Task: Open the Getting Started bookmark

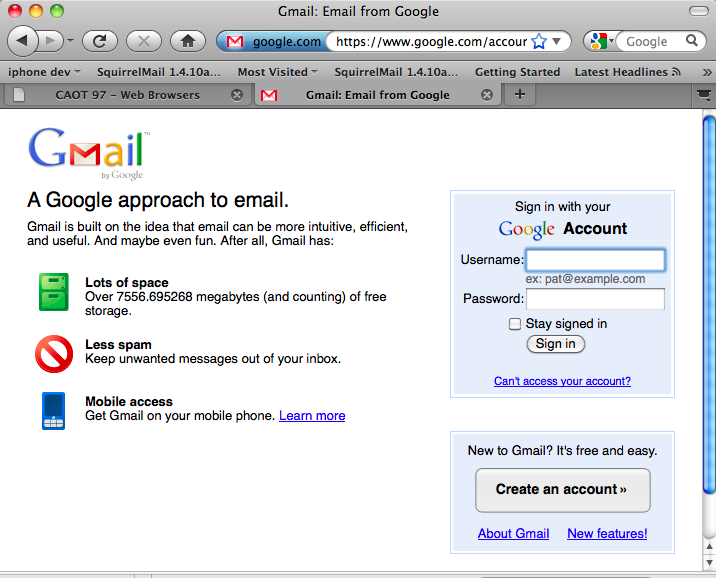Action: [517, 72]
